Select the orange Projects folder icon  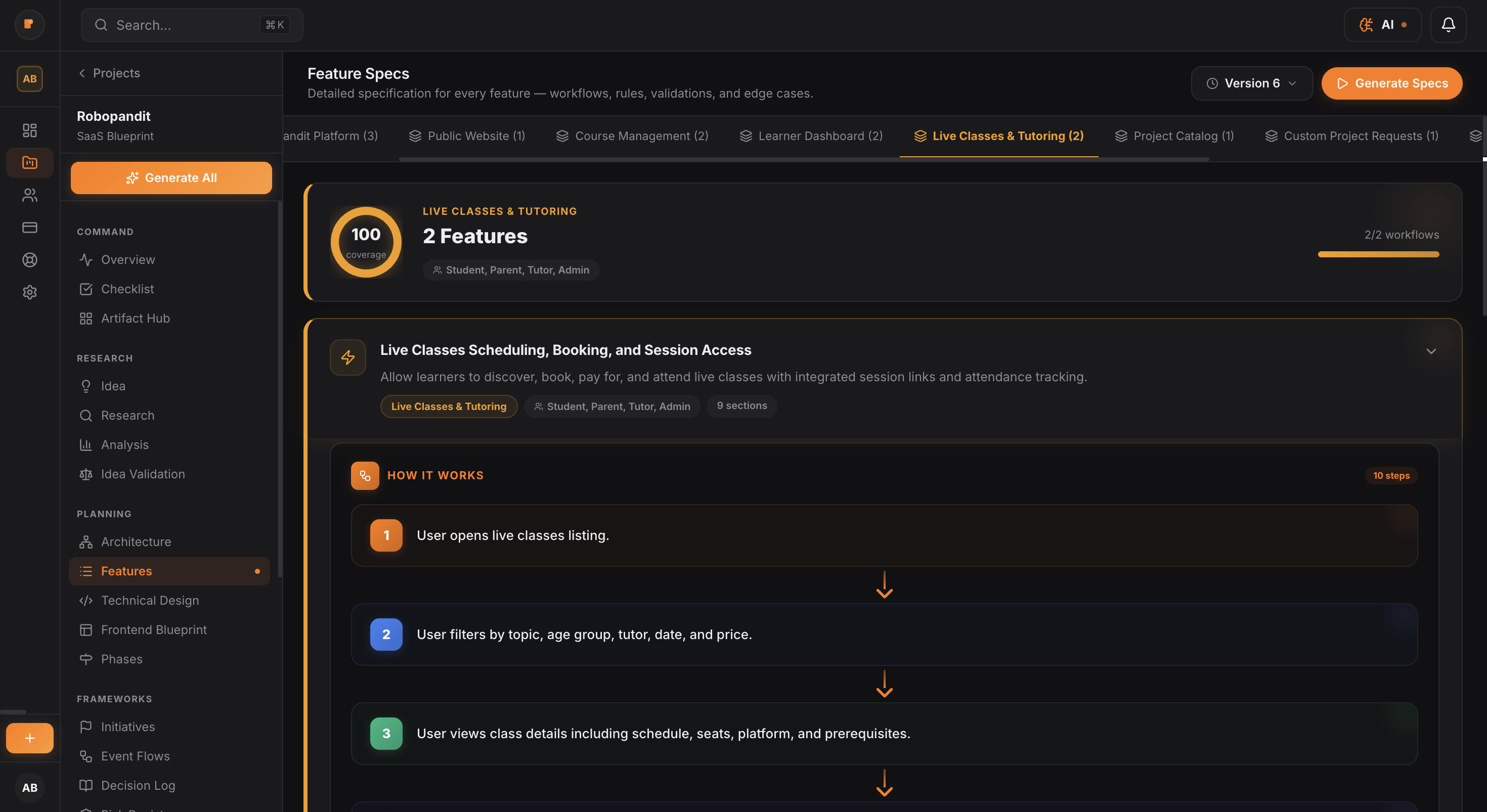[x=29, y=162]
